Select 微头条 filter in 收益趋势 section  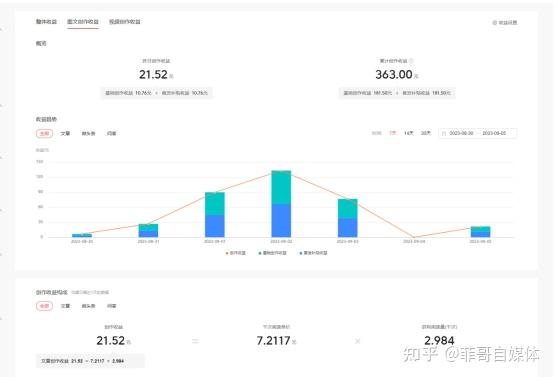(x=88, y=134)
